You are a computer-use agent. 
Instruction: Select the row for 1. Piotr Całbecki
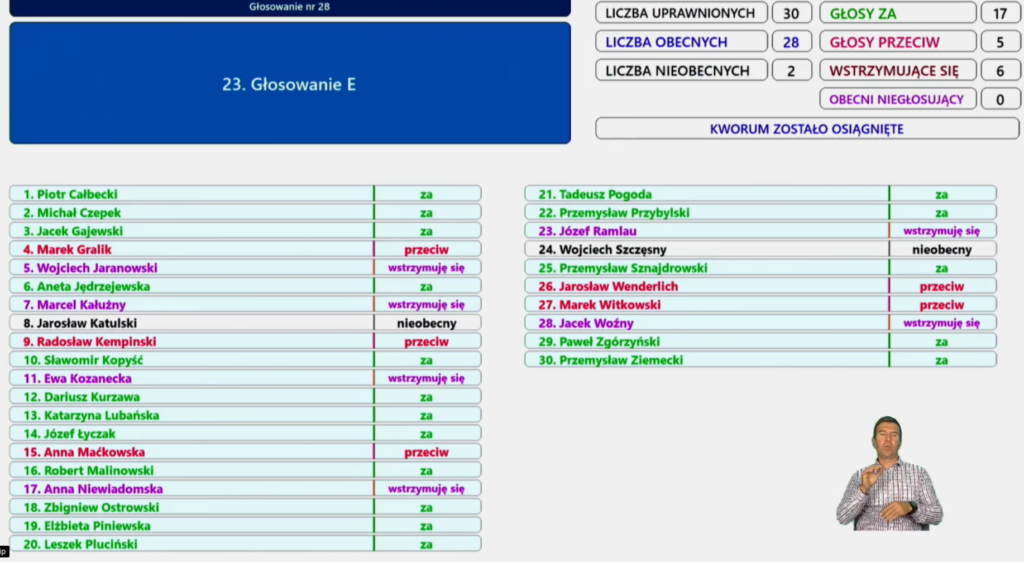click(245, 194)
